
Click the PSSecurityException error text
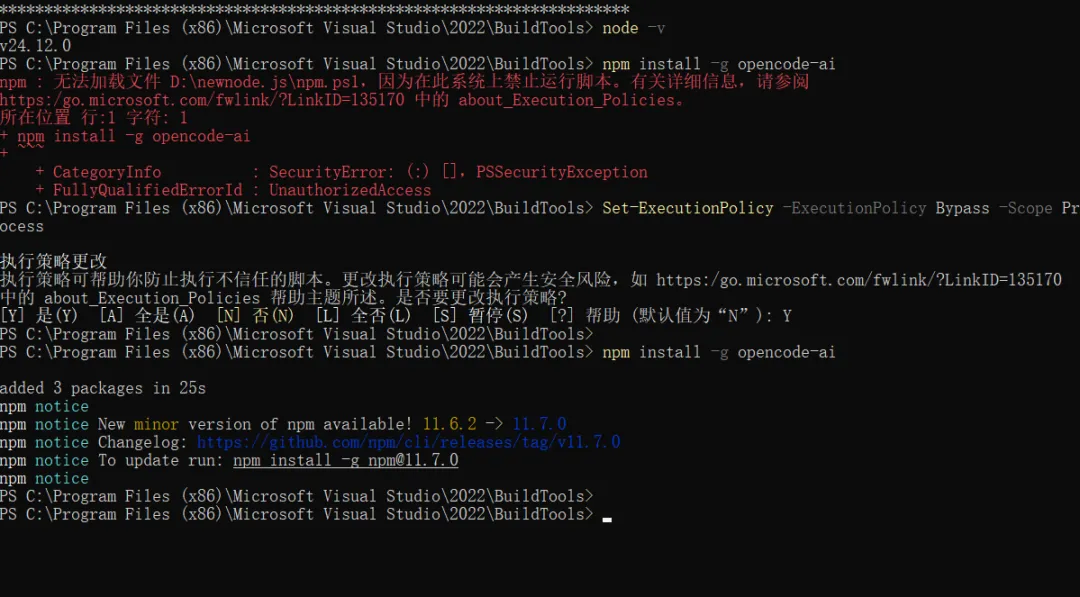pos(562,172)
